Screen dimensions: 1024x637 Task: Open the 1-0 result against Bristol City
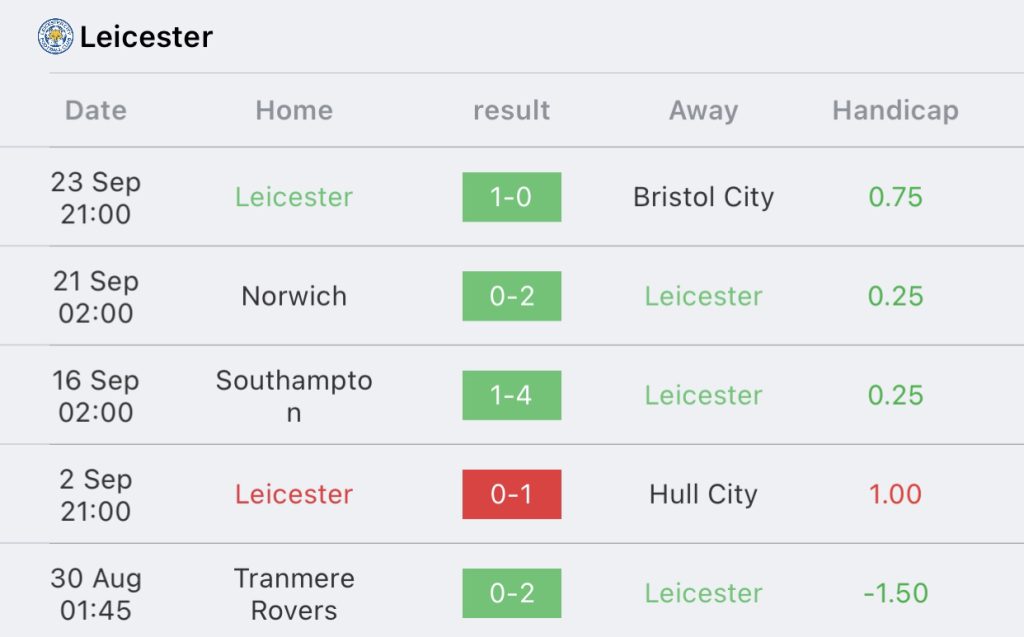click(x=511, y=197)
